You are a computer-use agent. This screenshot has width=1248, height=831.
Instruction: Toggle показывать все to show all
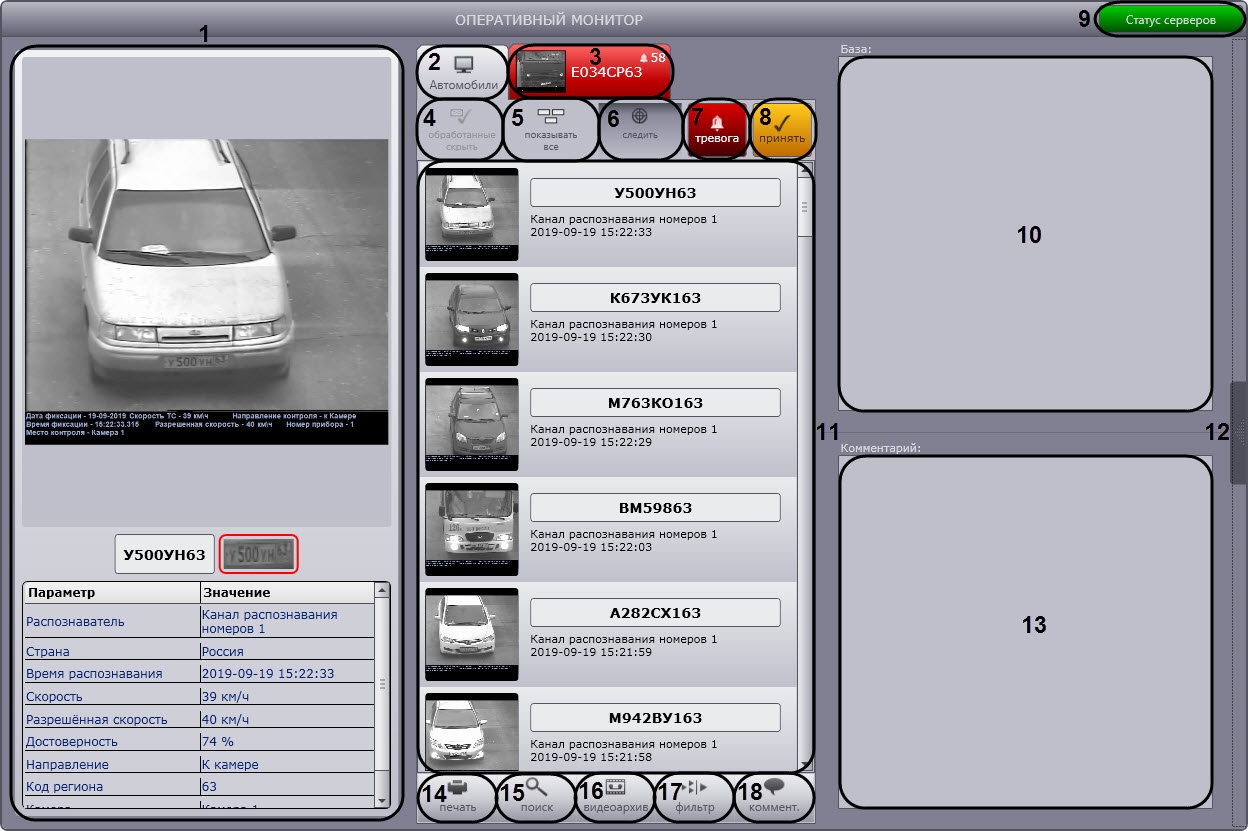(550, 129)
